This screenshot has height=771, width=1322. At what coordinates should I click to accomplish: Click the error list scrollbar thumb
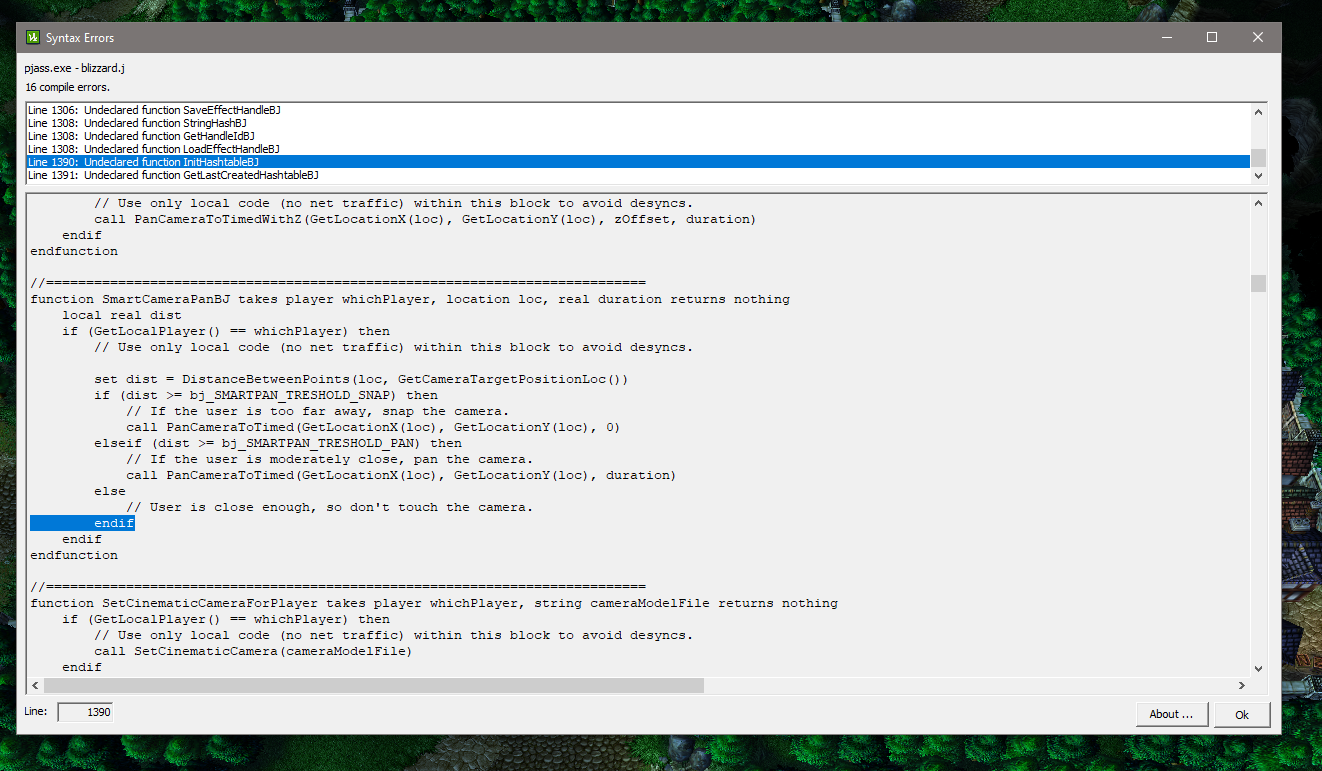pyautogui.click(x=1258, y=157)
